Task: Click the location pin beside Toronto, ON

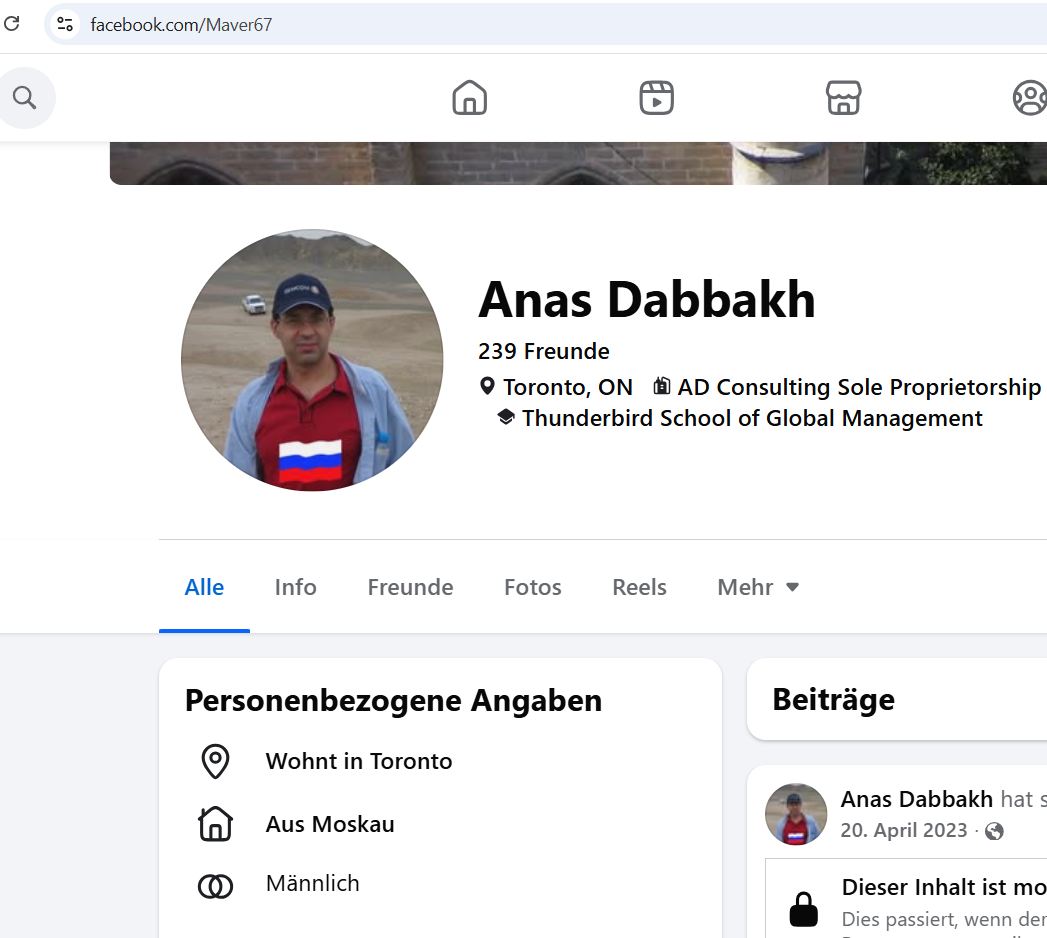Action: pos(487,386)
